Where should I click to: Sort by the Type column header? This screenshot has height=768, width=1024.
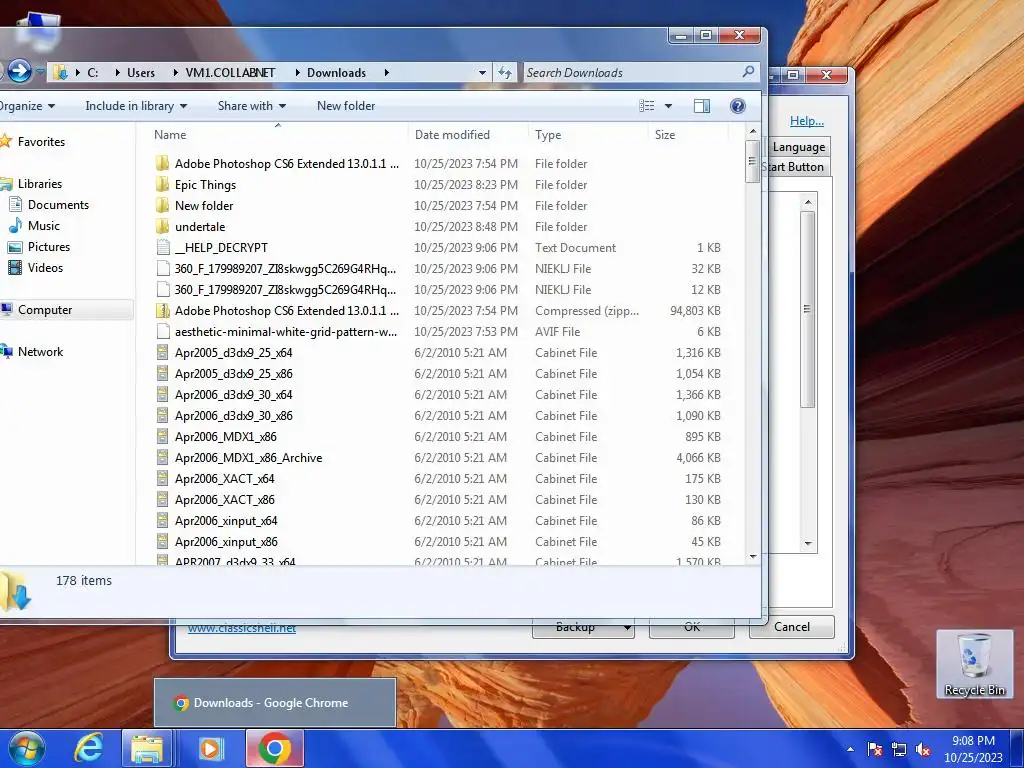pyautogui.click(x=548, y=135)
